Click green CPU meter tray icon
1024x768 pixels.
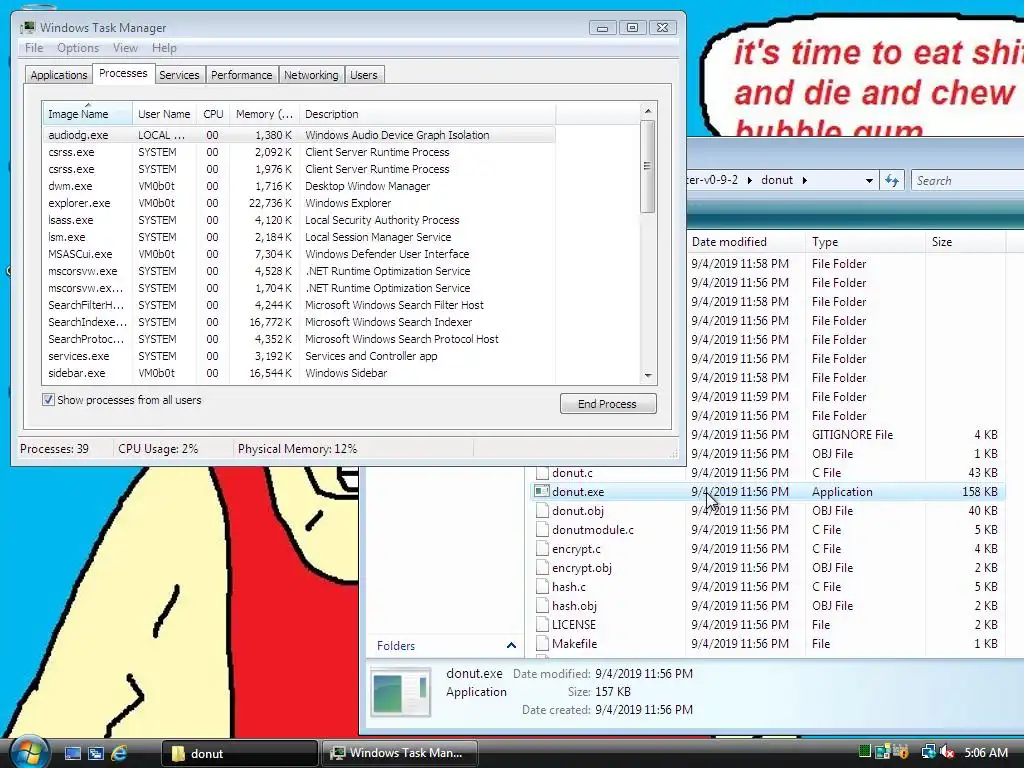click(x=865, y=752)
